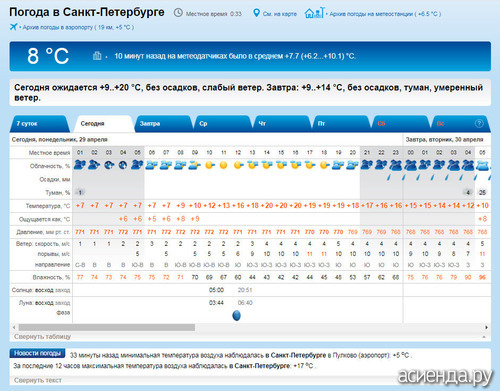Click the left scroll arrow of table

14,327
